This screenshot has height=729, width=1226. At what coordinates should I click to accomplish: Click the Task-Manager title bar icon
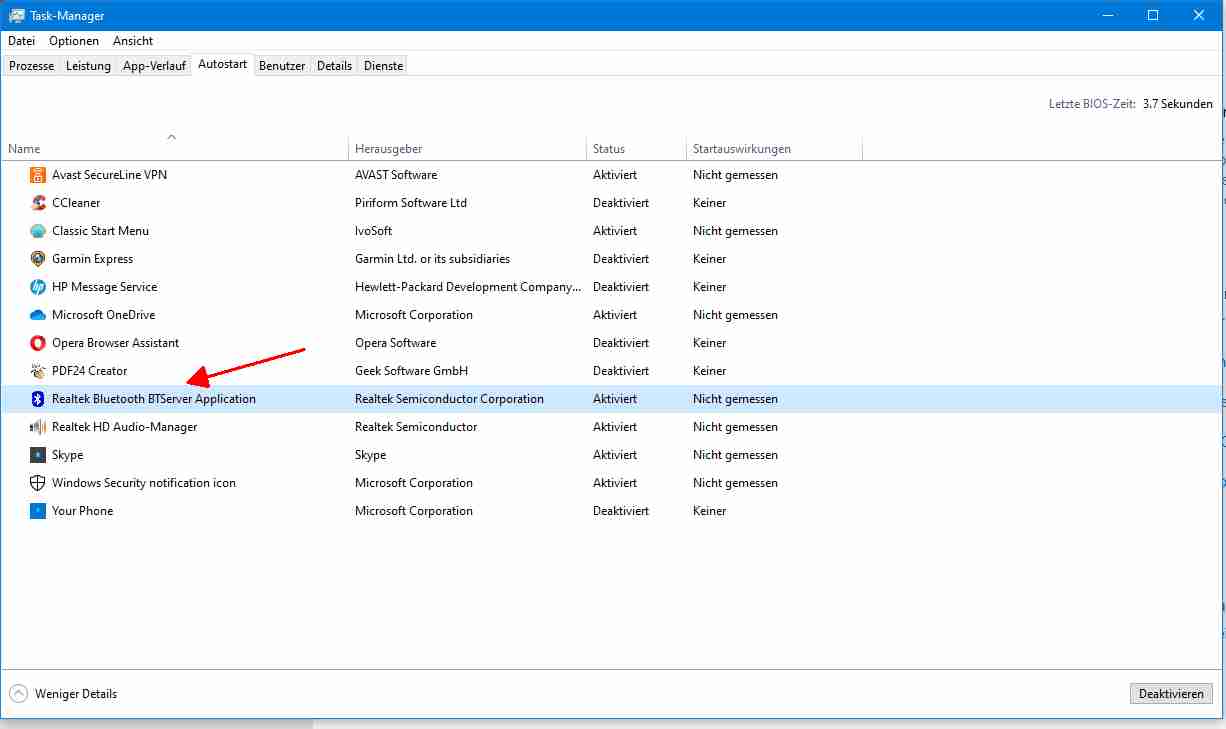point(17,16)
